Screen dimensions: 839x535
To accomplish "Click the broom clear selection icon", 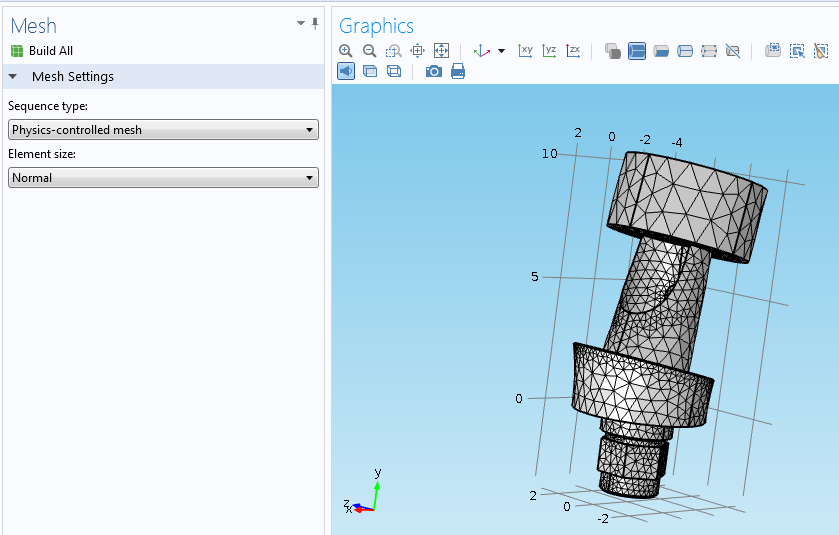I will click(821, 51).
